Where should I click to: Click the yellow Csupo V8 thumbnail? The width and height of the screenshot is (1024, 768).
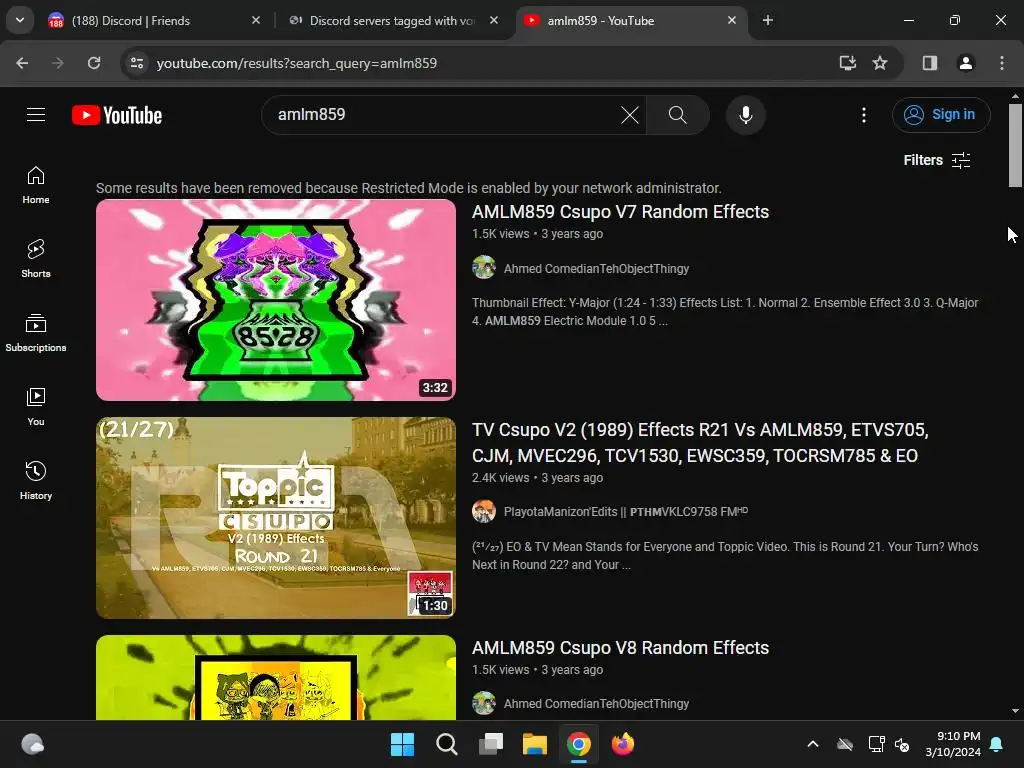[276, 678]
